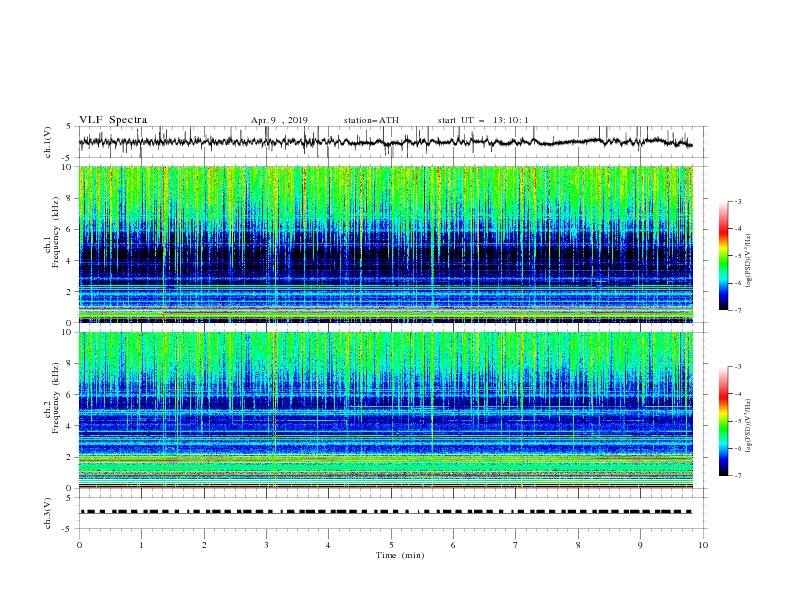Click the "2" kHz tick of ch.2 spectrogram

(70, 457)
